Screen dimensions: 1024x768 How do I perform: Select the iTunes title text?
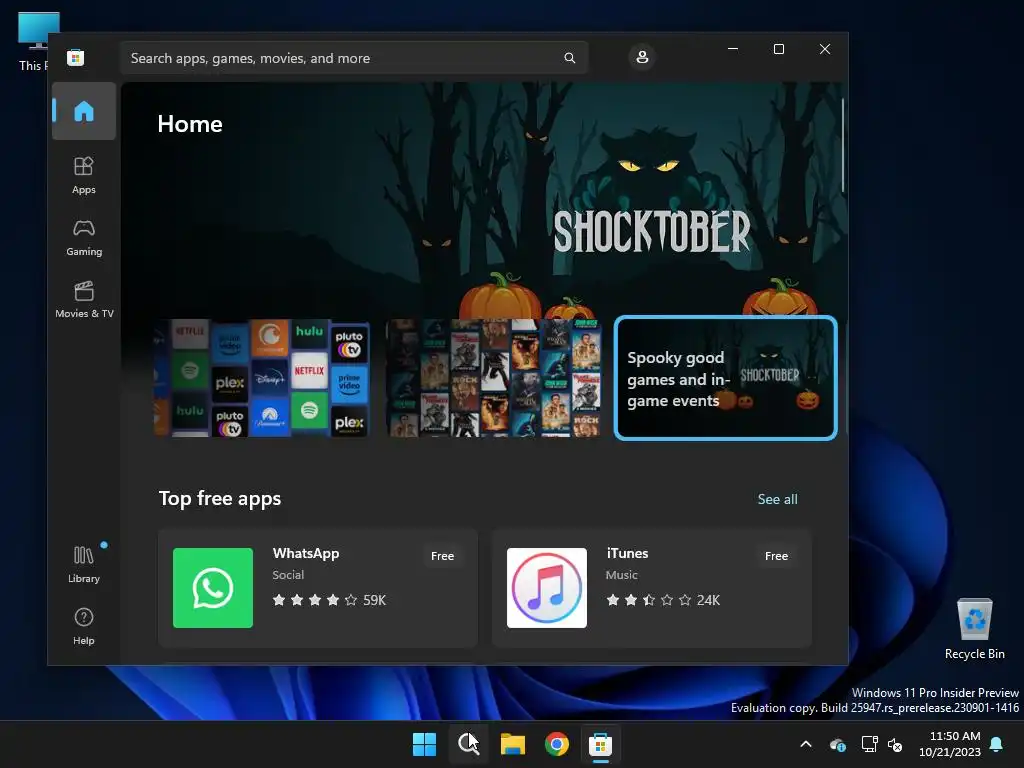pos(627,553)
